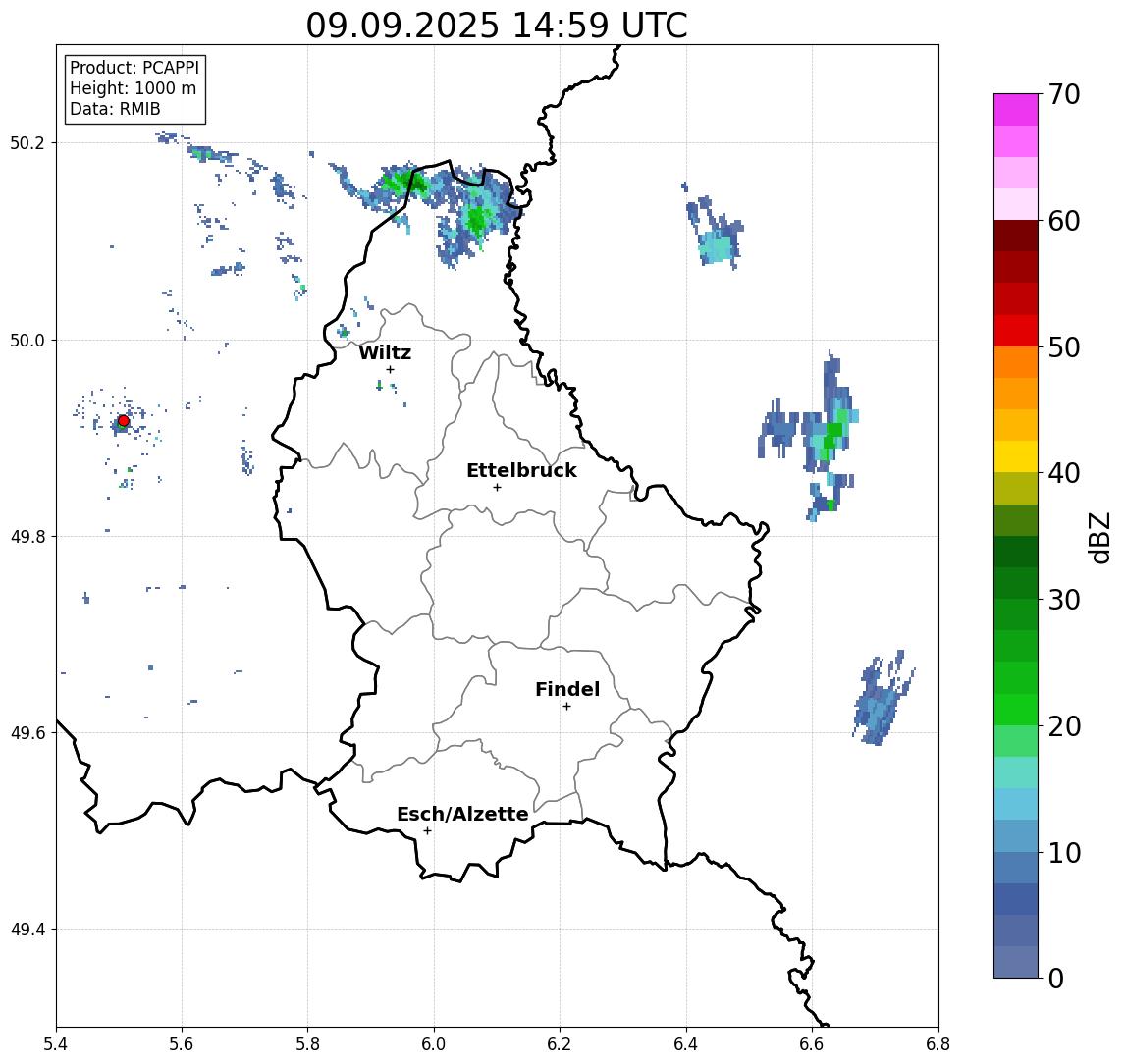Viewport: 1124px width, 1064px height.
Task: Click the 6.2 longitude axis label
Action: tap(560, 1044)
